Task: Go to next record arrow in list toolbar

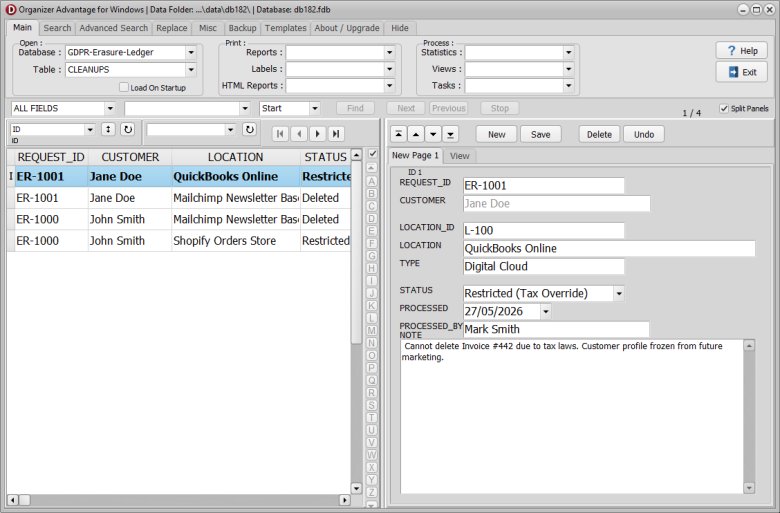Action: coord(317,134)
